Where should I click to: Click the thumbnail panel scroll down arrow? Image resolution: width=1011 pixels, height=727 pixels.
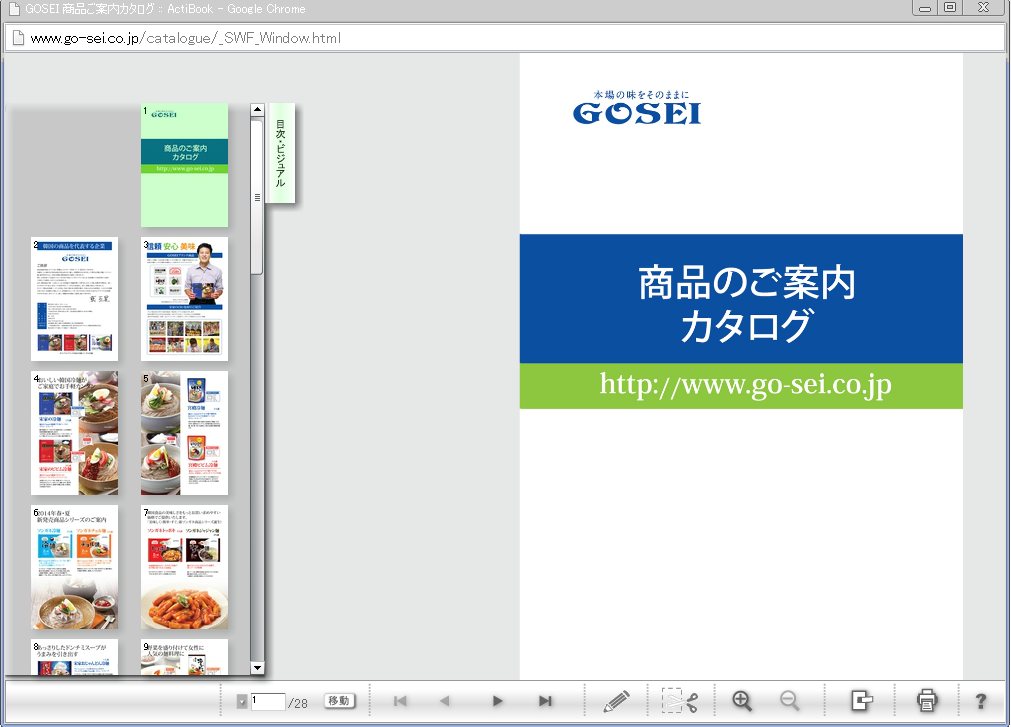point(257,668)
